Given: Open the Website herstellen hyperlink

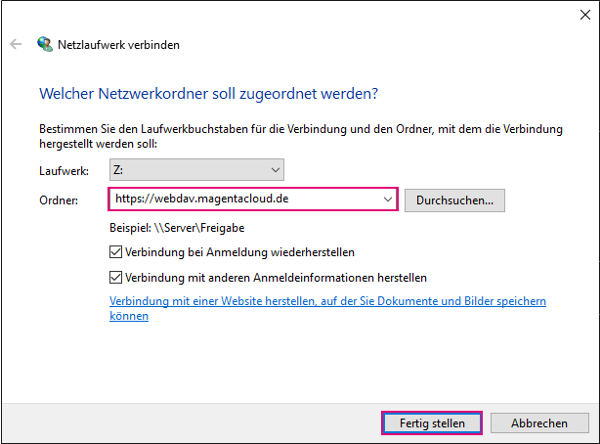Looking at the screenshot, I should tap(328, 309).
